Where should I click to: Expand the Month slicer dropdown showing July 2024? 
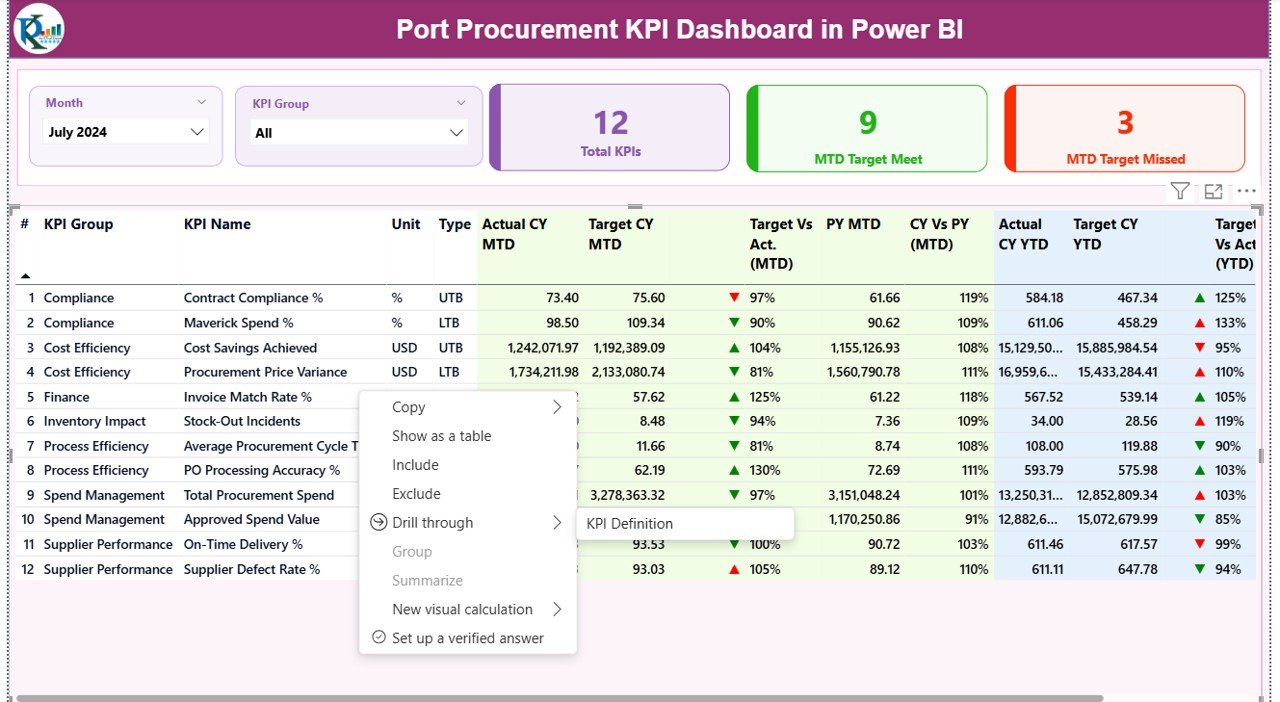197,132
